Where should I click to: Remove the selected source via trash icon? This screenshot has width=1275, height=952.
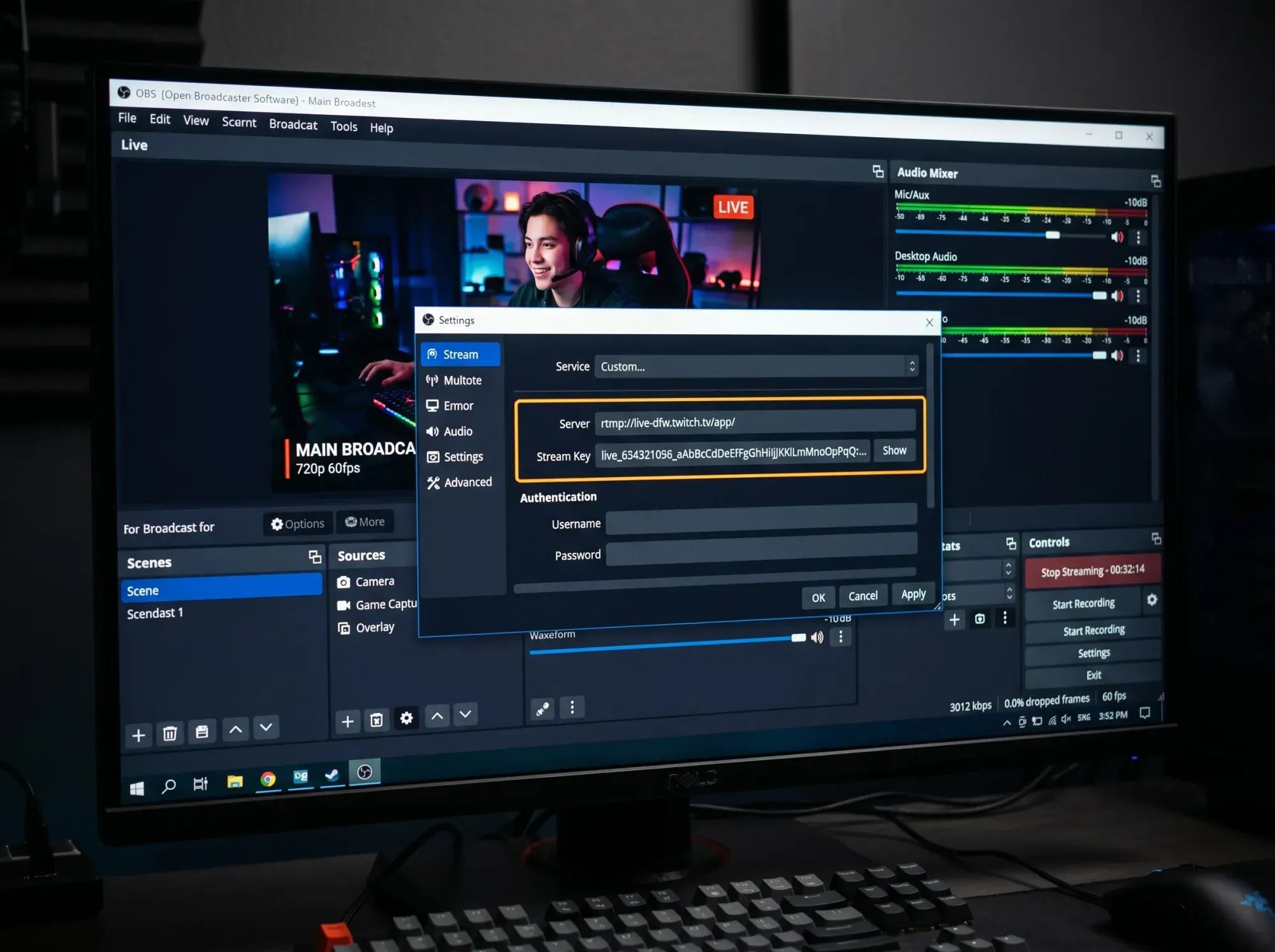(x=376, y=721)
